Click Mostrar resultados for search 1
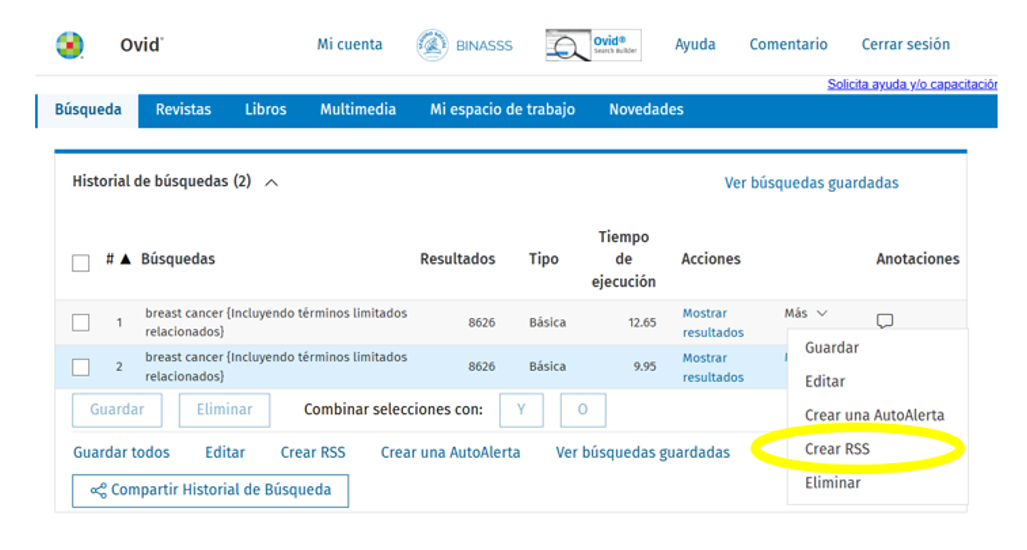This screenshot has width=1027, height=550. [x=712, y=323]
